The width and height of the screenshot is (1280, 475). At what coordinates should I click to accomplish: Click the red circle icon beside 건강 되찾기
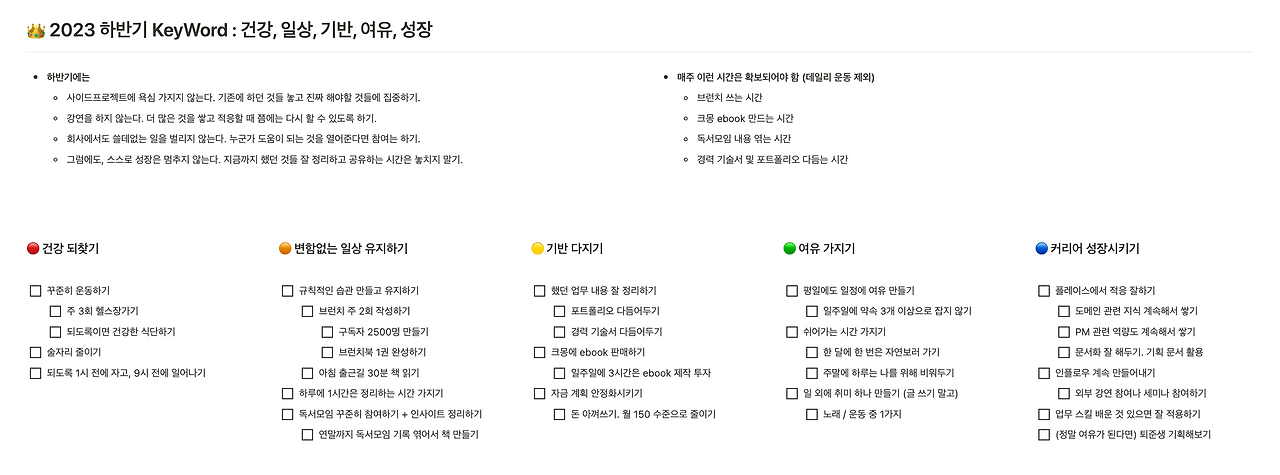[33, 249]
